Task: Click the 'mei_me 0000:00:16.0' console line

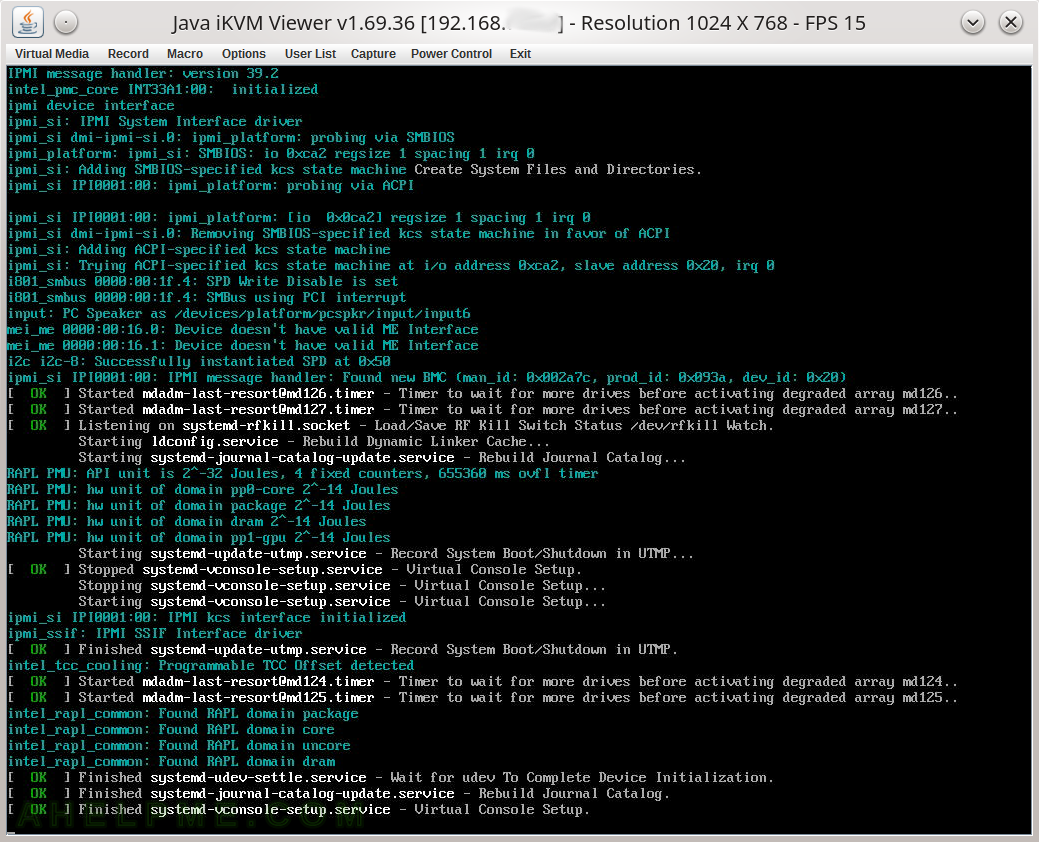Action: 243,329
